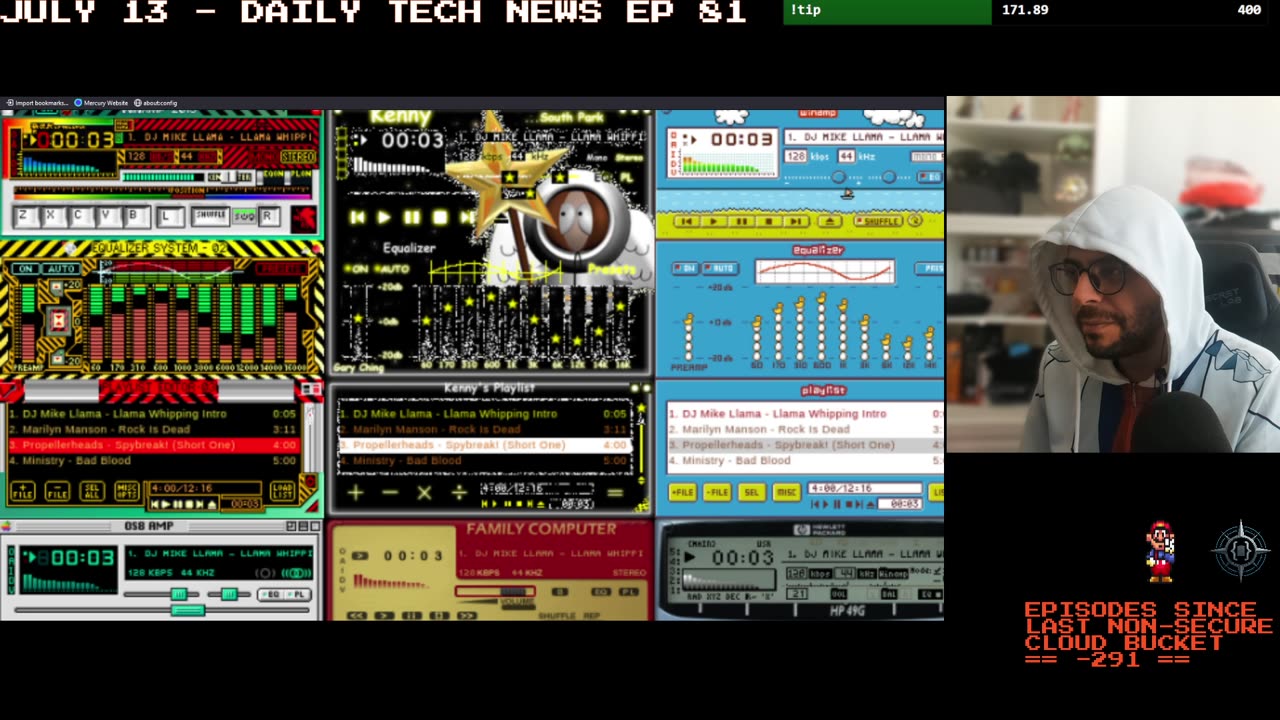Select Ministry - Bad Blood in red playlist

pyautogui.click(x=153, y=461)
